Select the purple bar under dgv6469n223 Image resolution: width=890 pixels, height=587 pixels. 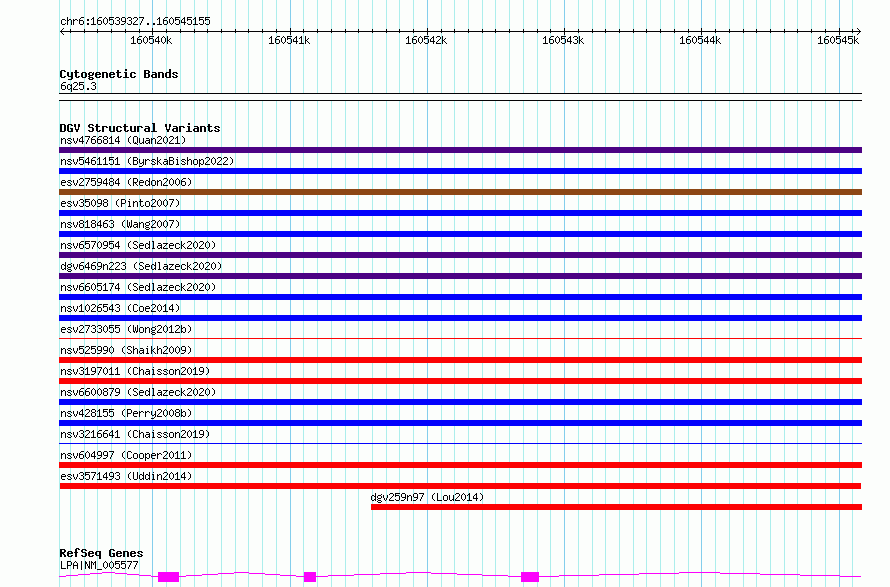tap(460, 276)
